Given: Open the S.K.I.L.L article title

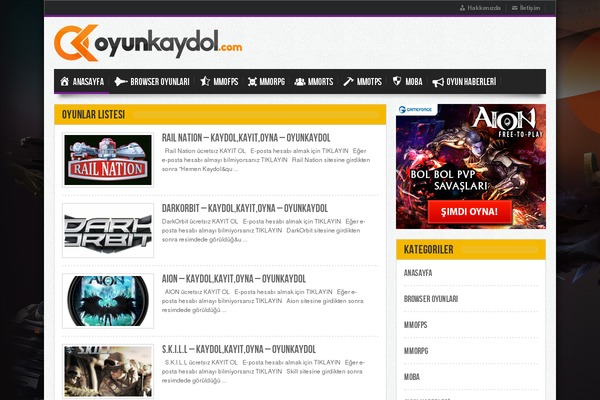Looking at the screenshot, I should (239, 349).
